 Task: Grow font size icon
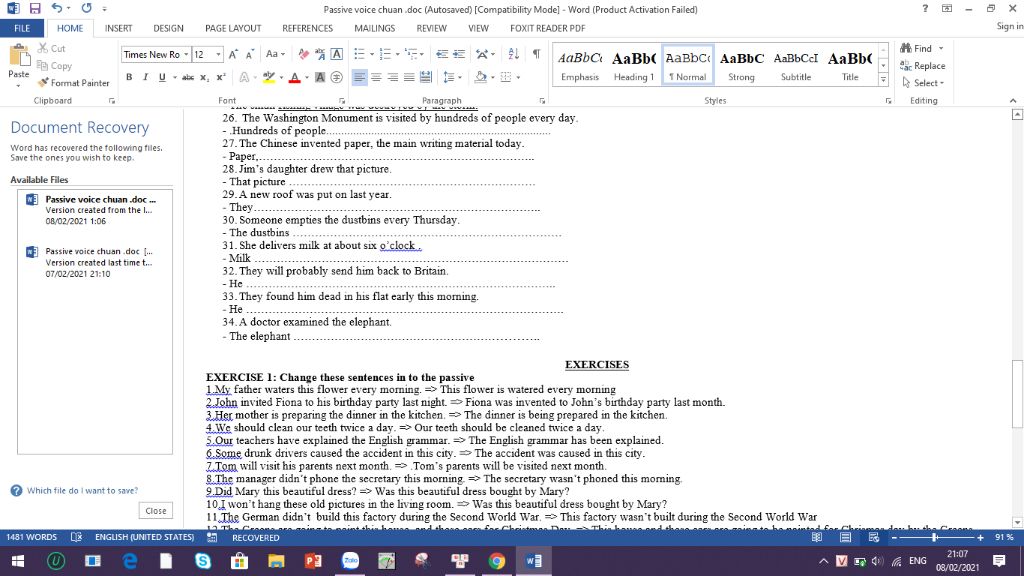pyautogui.click(x=233, y=54)
